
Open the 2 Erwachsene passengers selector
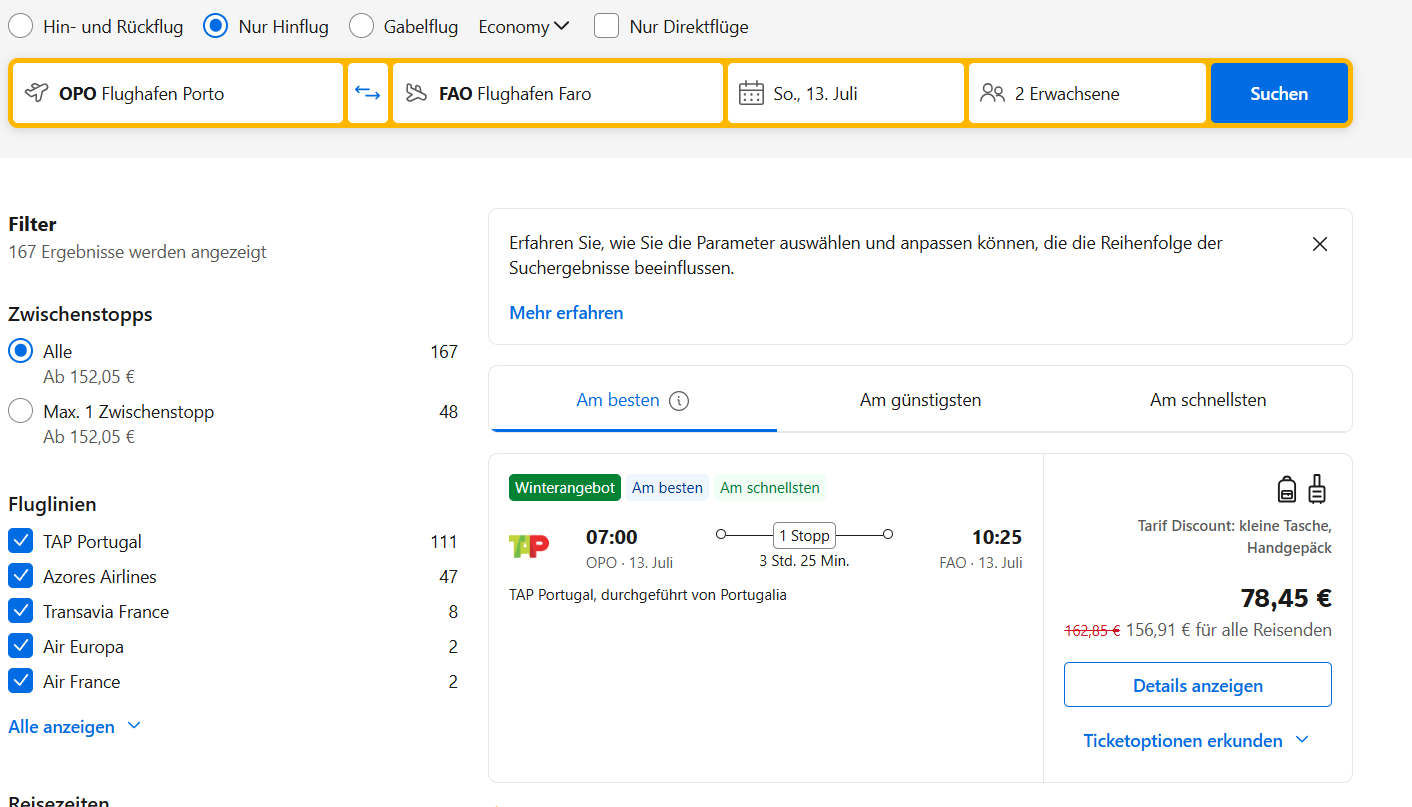(1087, 93)
